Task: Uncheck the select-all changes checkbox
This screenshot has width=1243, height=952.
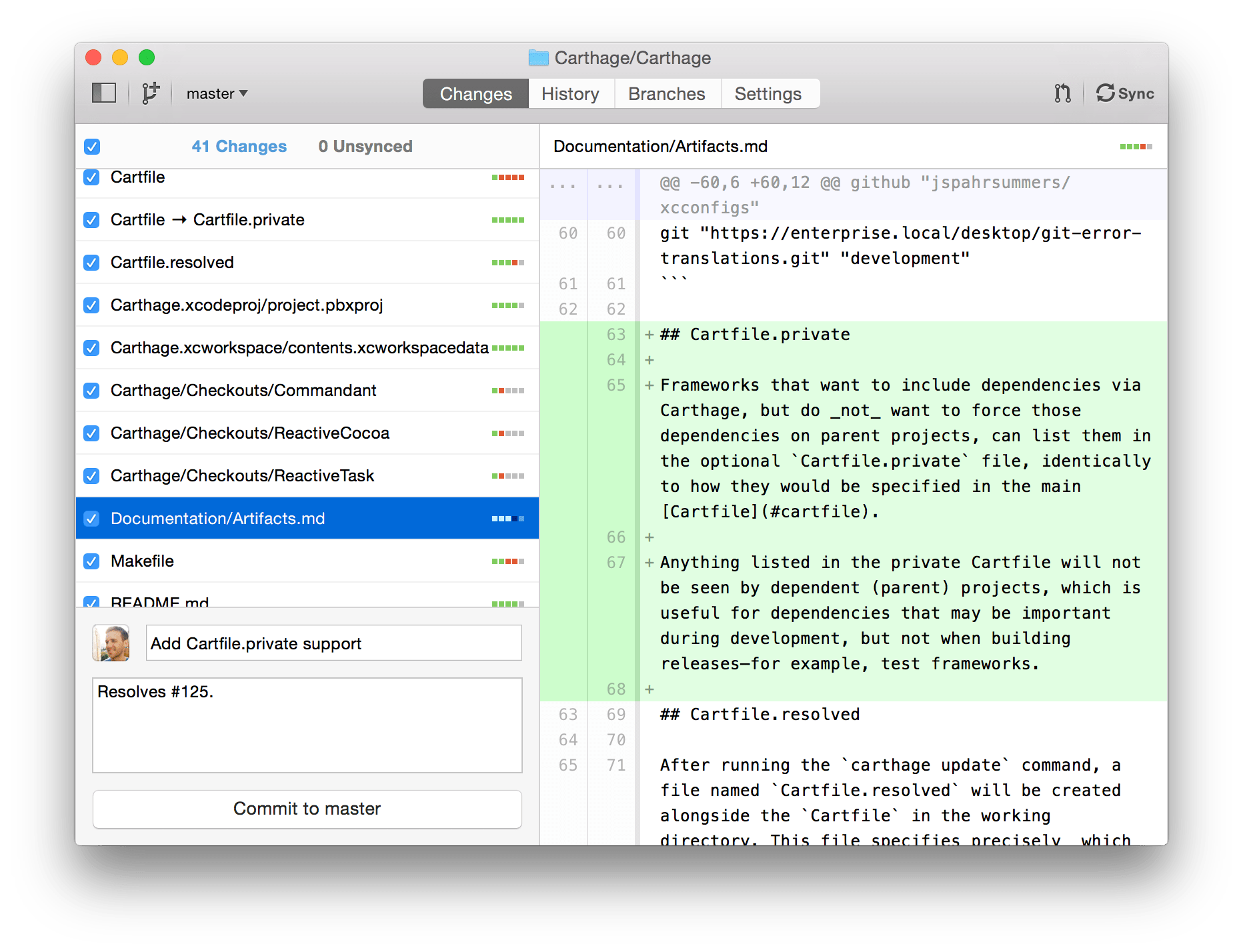Action: tap(92, 147)
